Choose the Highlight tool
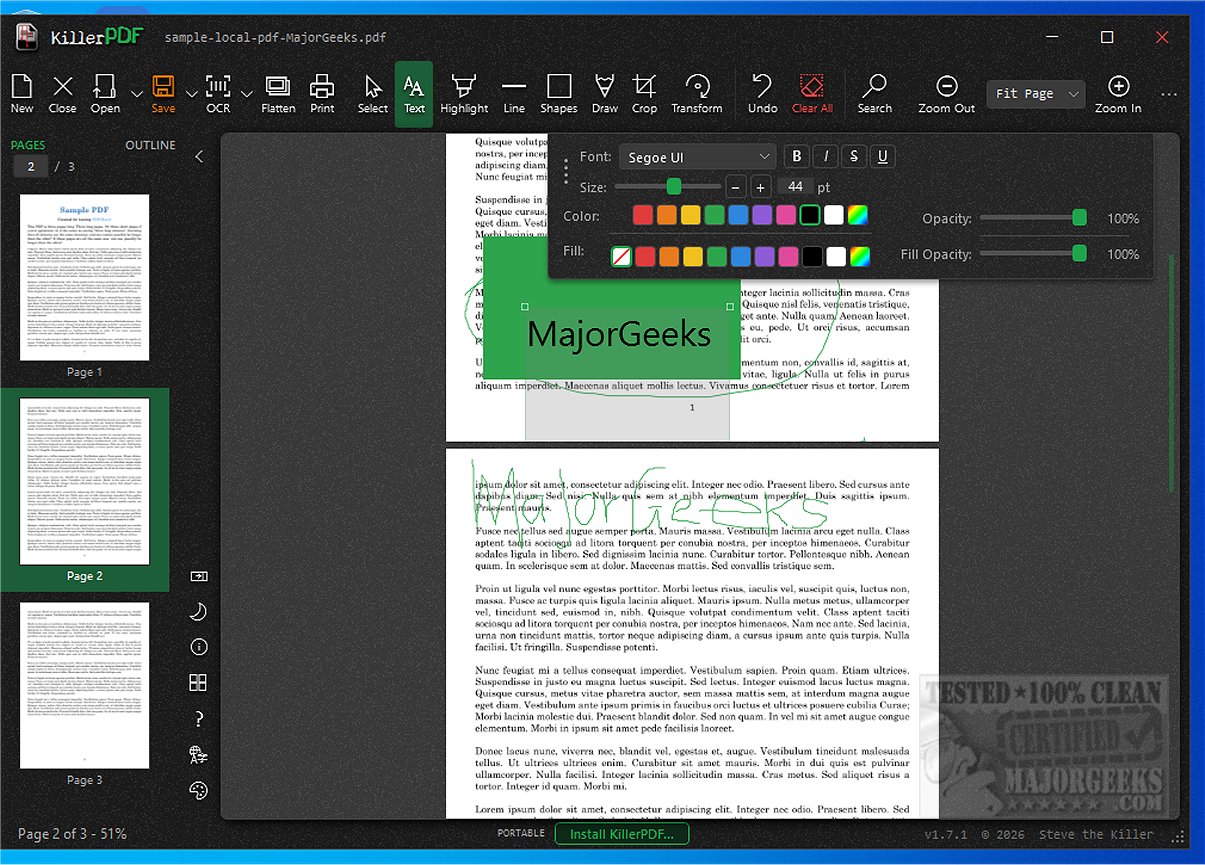 464,94
